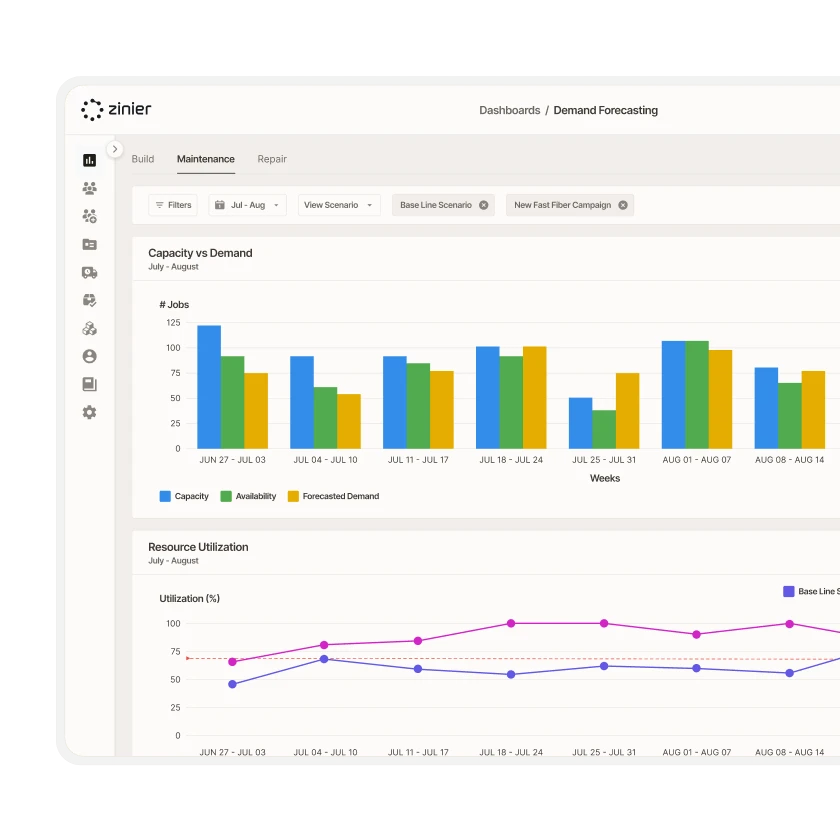This screenshot has width=840, height=840.
Task: Click the 'Capacity vs Demand' heading
Action: tap(200, 253)
